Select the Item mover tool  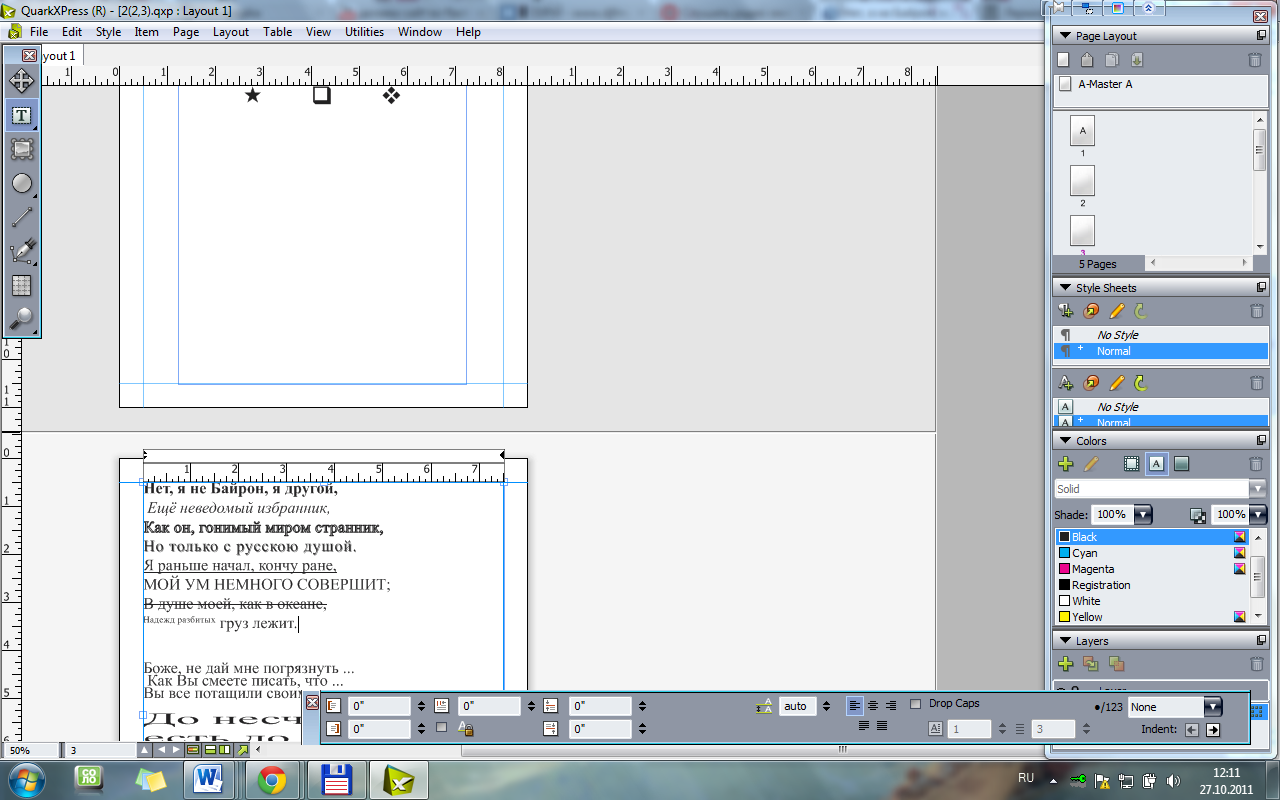pos(22,81)
